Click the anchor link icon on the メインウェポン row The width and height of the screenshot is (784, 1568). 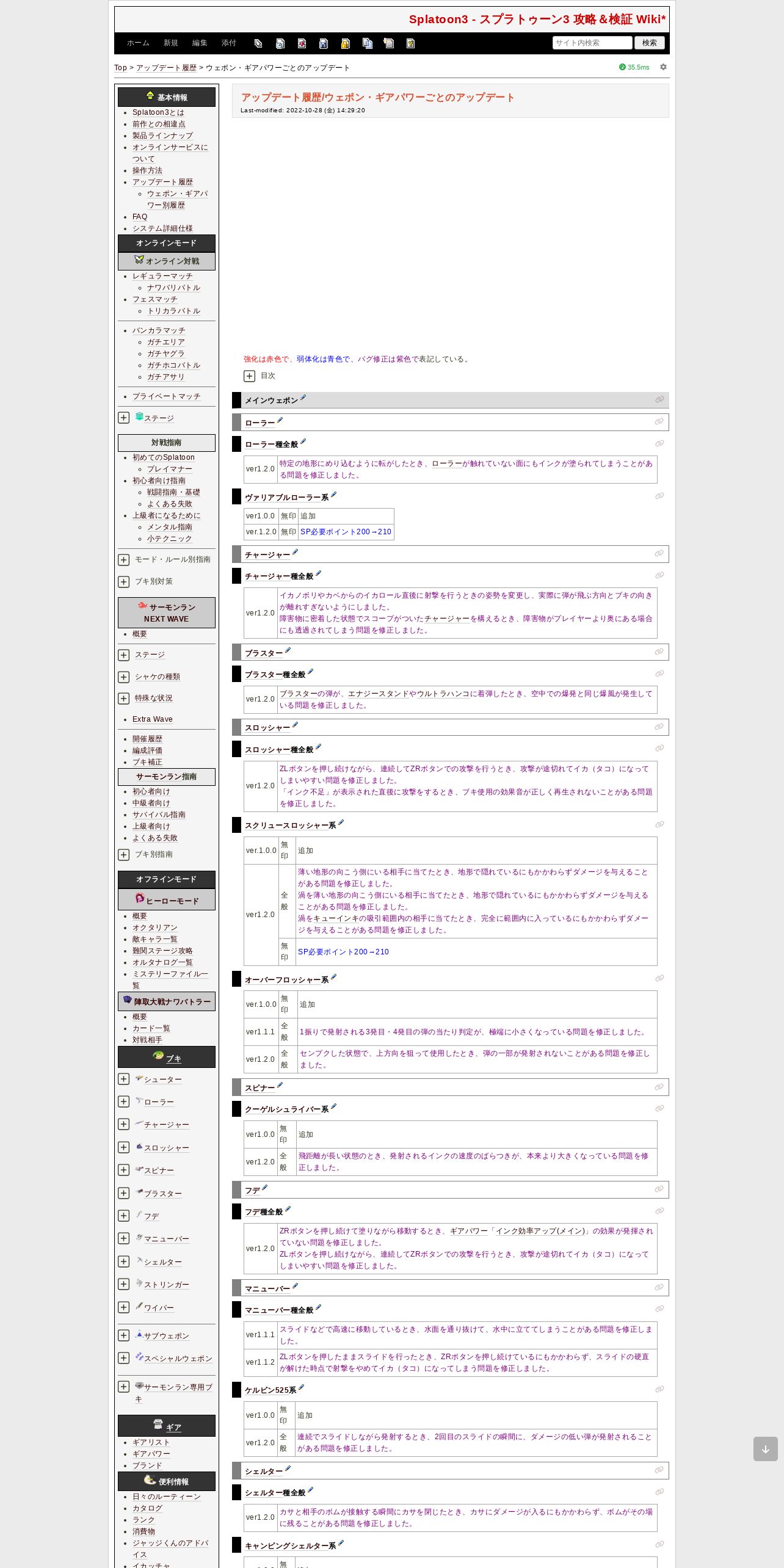pyautogui.click(x=659, y=400)
